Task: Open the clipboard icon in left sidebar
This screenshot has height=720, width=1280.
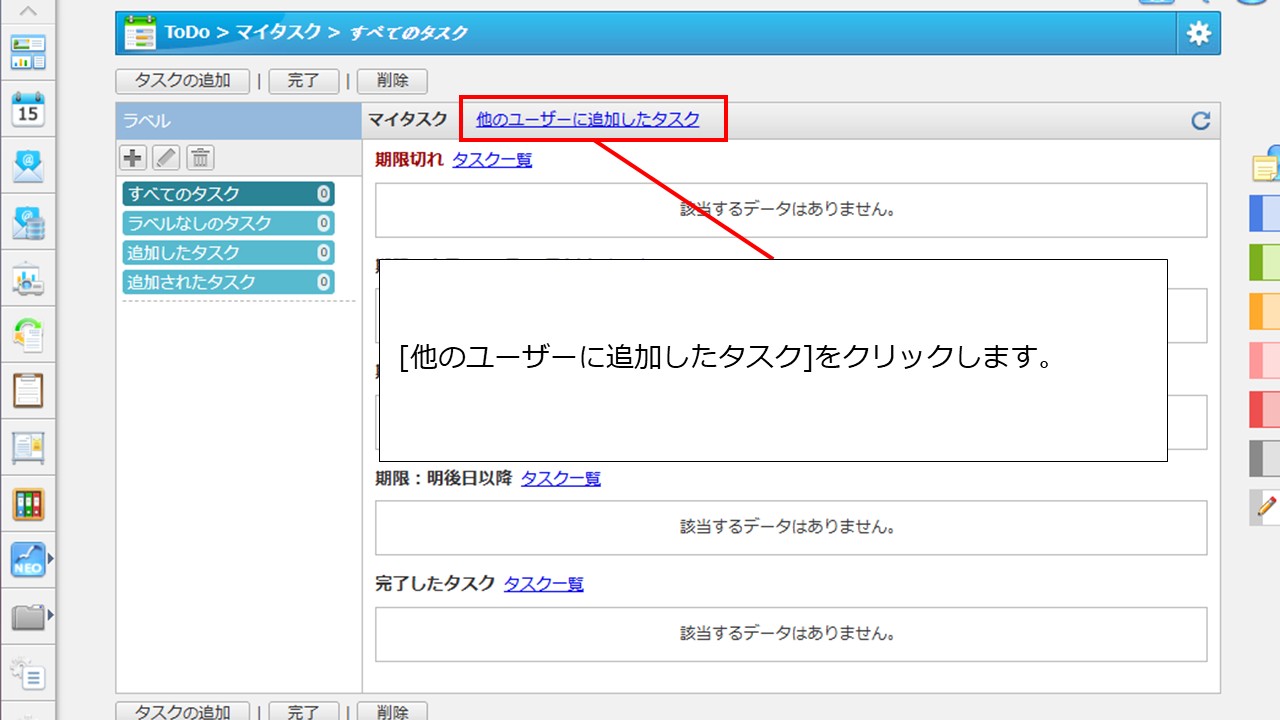Action: 28,390
